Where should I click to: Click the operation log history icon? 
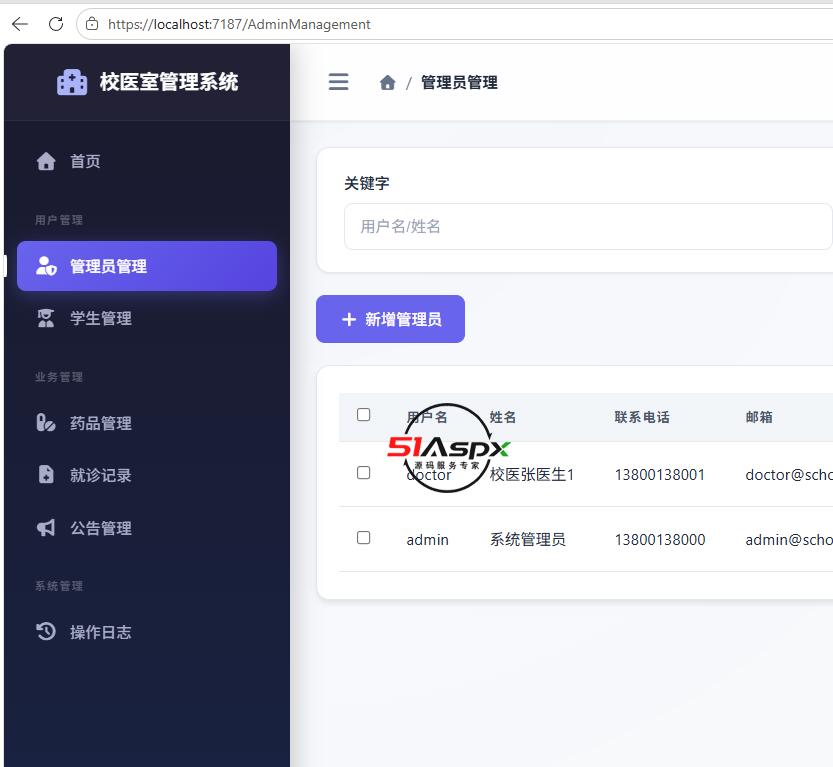[x=46, y=632]
